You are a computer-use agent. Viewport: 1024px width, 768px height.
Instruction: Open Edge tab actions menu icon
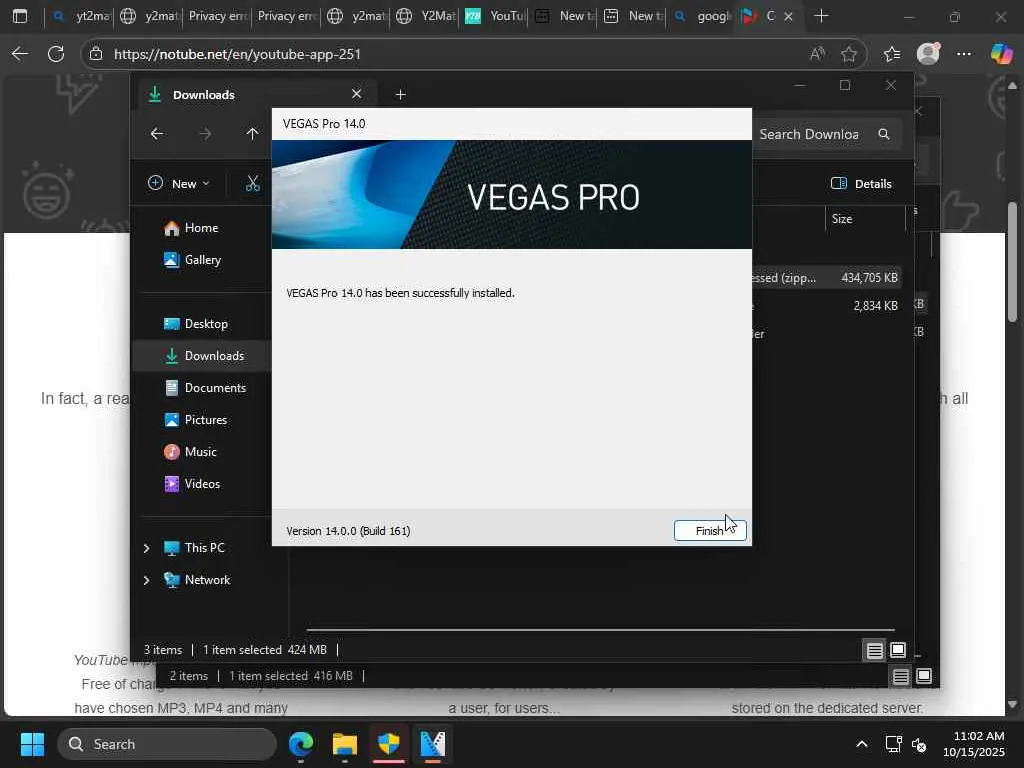pyautogui.click(x=20, y=16)
